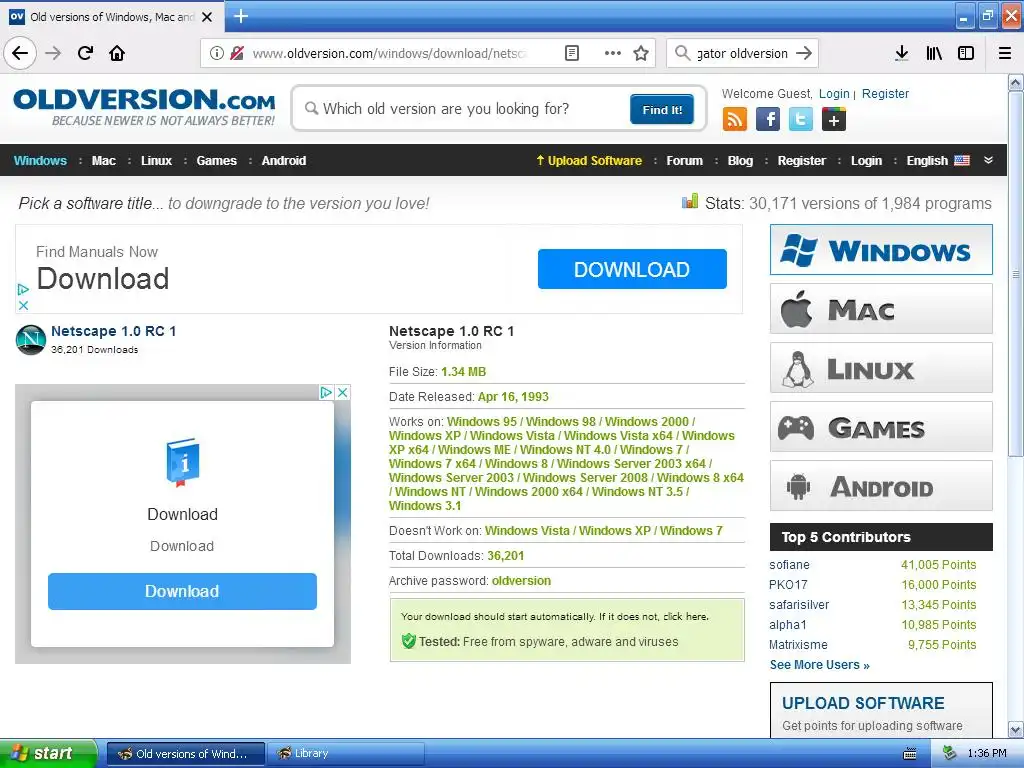Open the Mac category sidebar banner
The height and width of the screenshot is (768, 1024).
[x=881, y=308]
